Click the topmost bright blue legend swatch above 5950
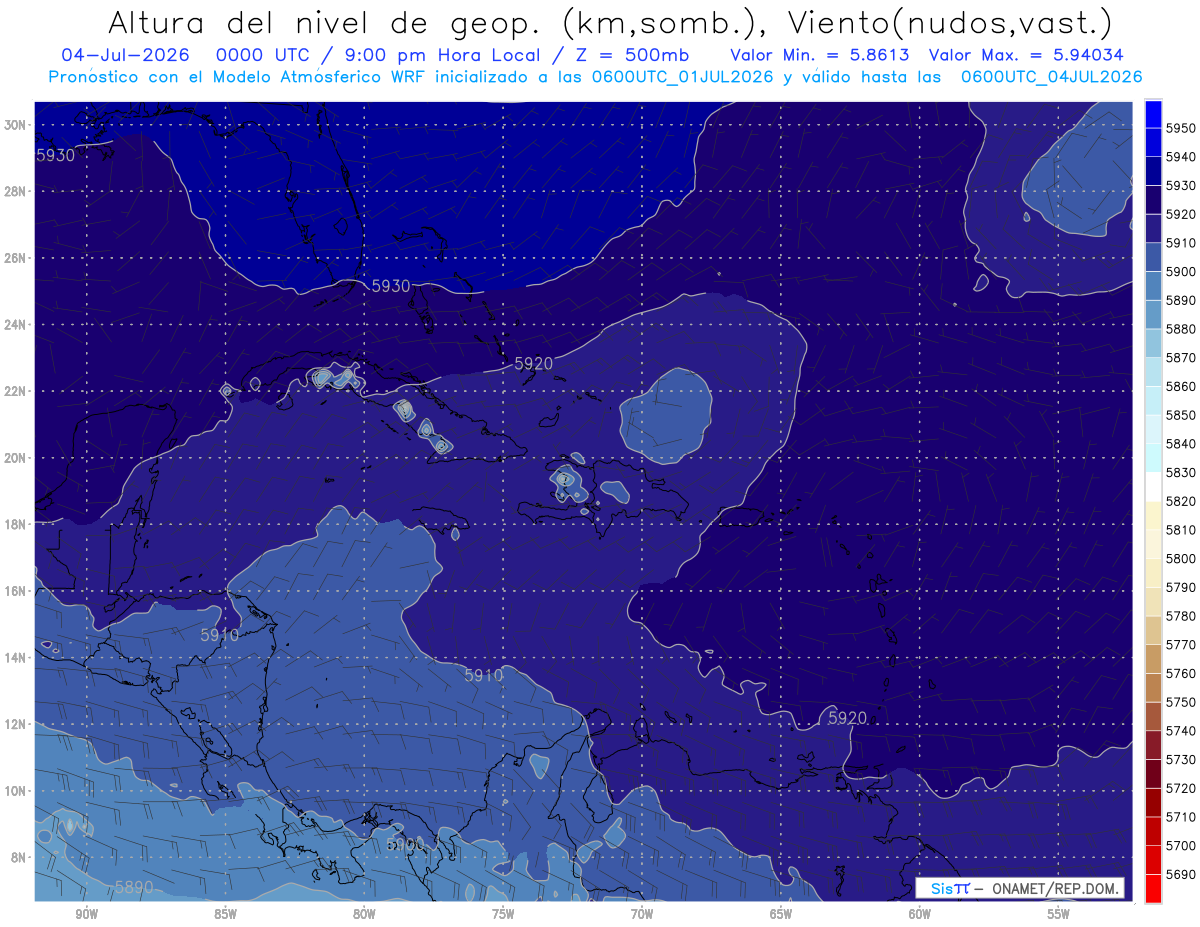 (1153, 114)
